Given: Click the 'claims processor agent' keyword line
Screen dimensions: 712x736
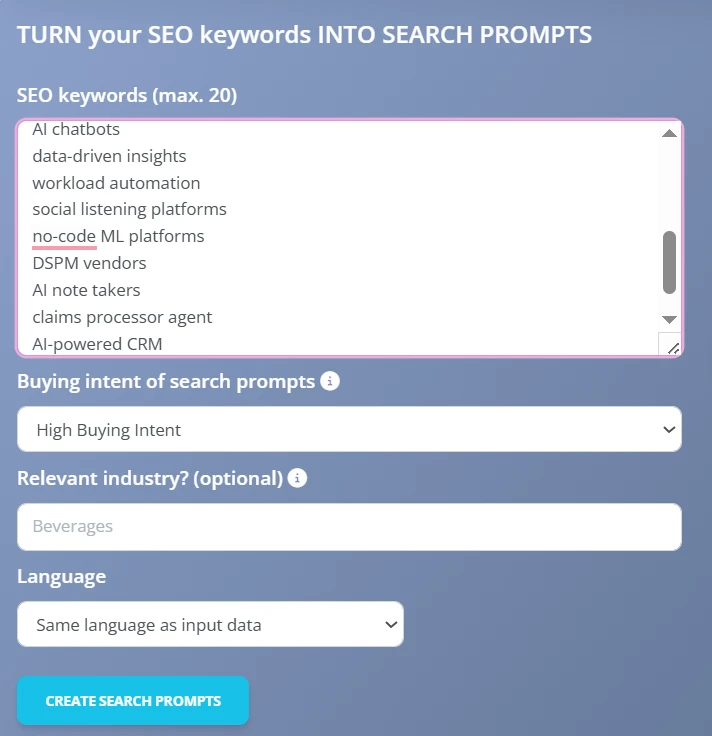Looking at the screenshot, I should click(122, 317).
